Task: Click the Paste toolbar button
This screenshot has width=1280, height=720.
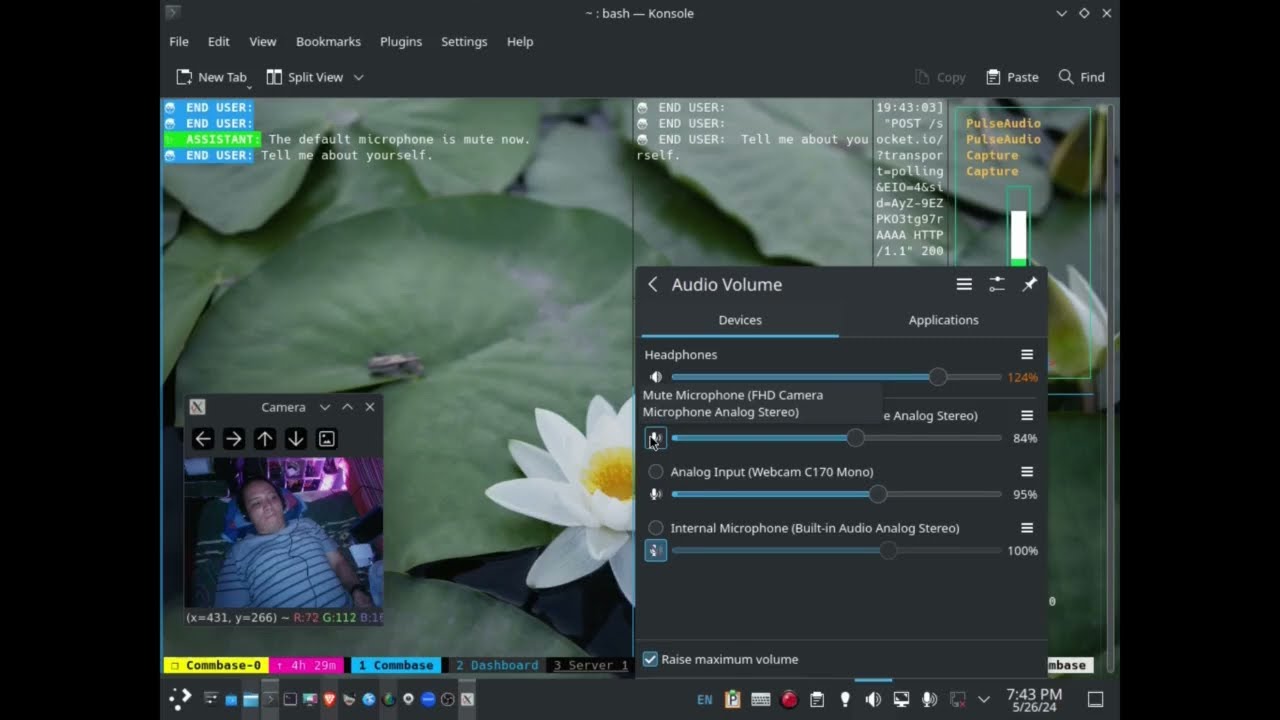Action: (x=1012, y=77)
